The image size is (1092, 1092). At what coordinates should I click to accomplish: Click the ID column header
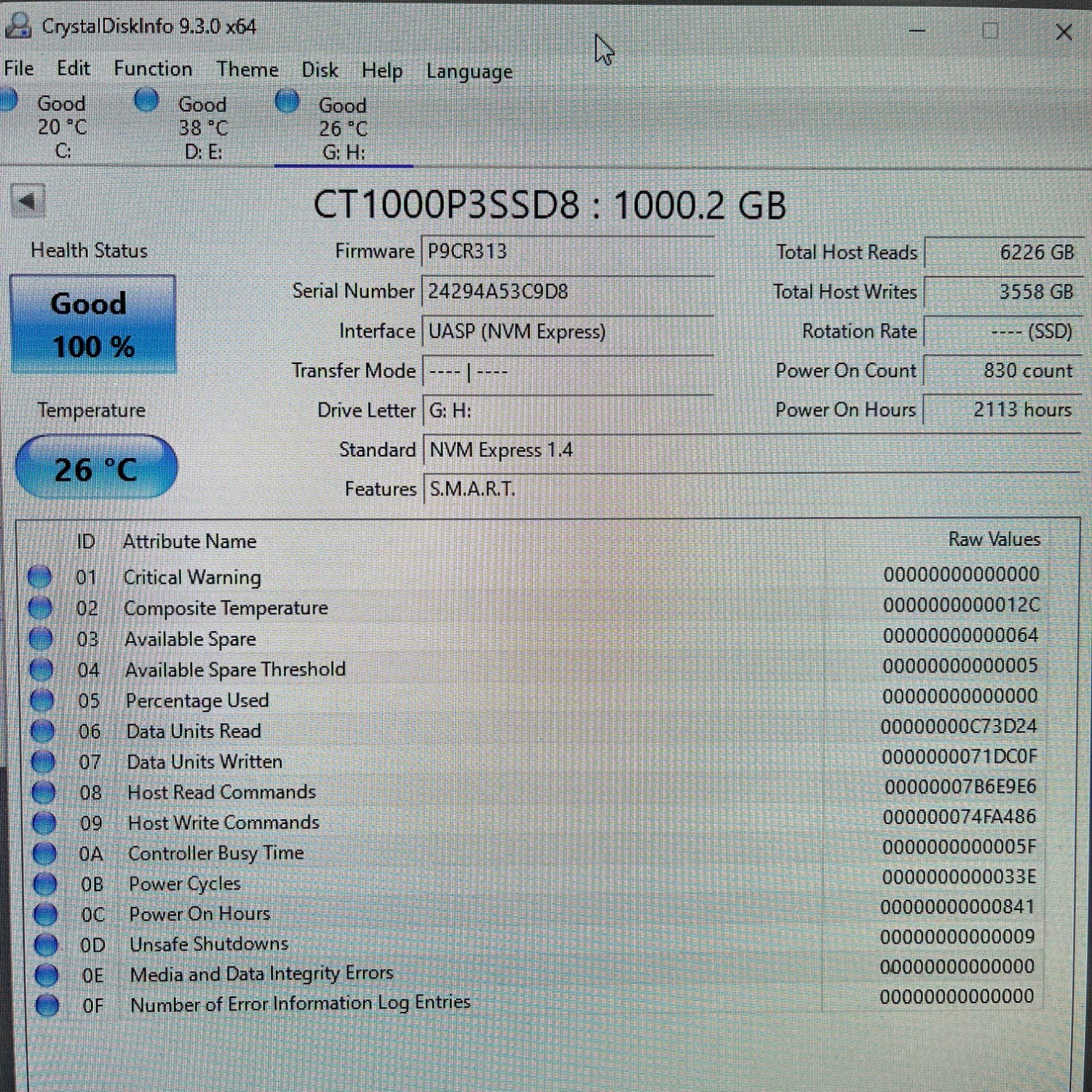86,542
